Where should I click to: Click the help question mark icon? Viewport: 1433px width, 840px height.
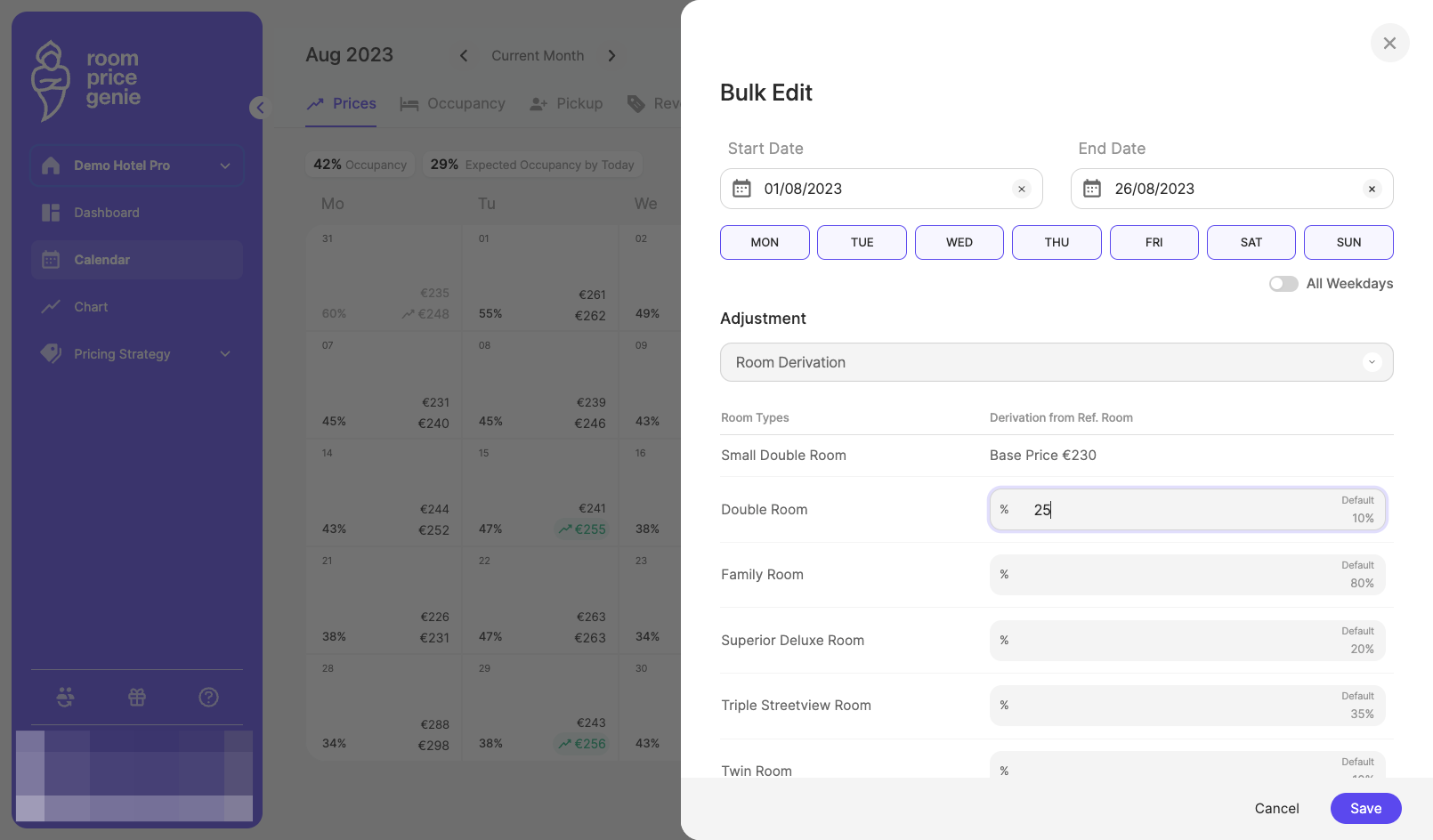(x=208, y=698)
